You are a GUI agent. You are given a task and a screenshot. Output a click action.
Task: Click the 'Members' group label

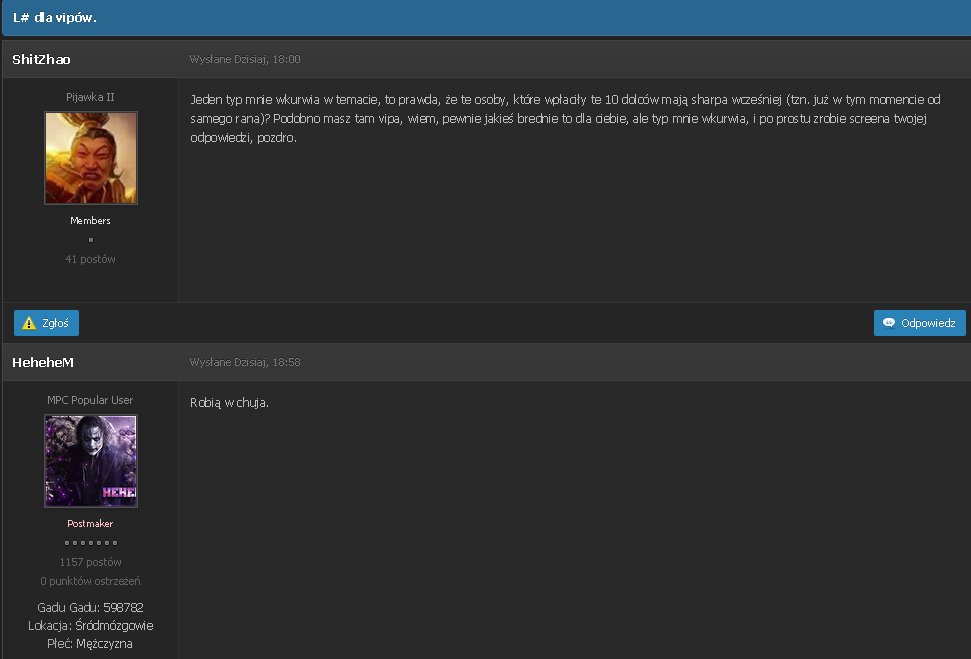pyautogui.click(x=90, y=220)
